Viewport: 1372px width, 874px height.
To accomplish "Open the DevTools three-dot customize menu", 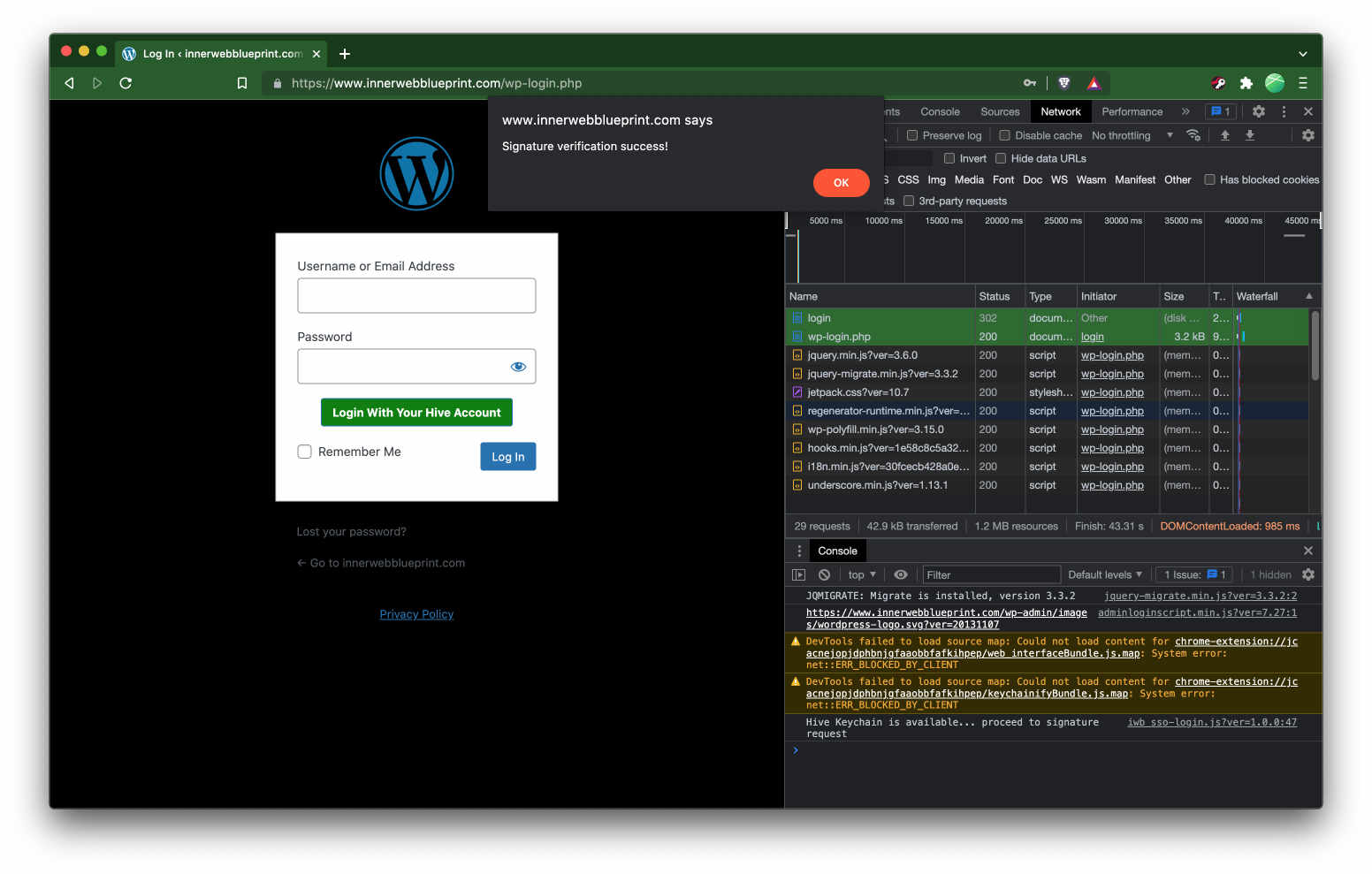I will click(1284, 111).
